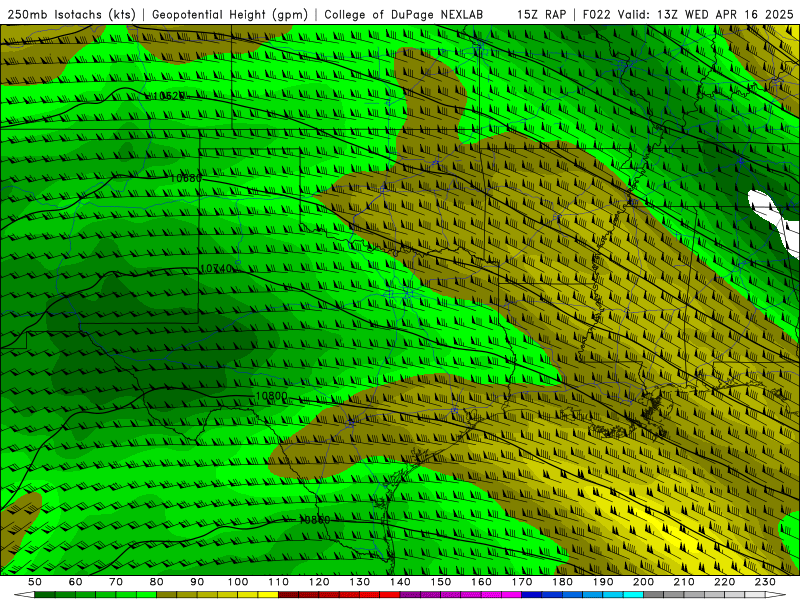800x600 pixels.
Task: Click the 200 value on the color scale
Action: (643, 582)
